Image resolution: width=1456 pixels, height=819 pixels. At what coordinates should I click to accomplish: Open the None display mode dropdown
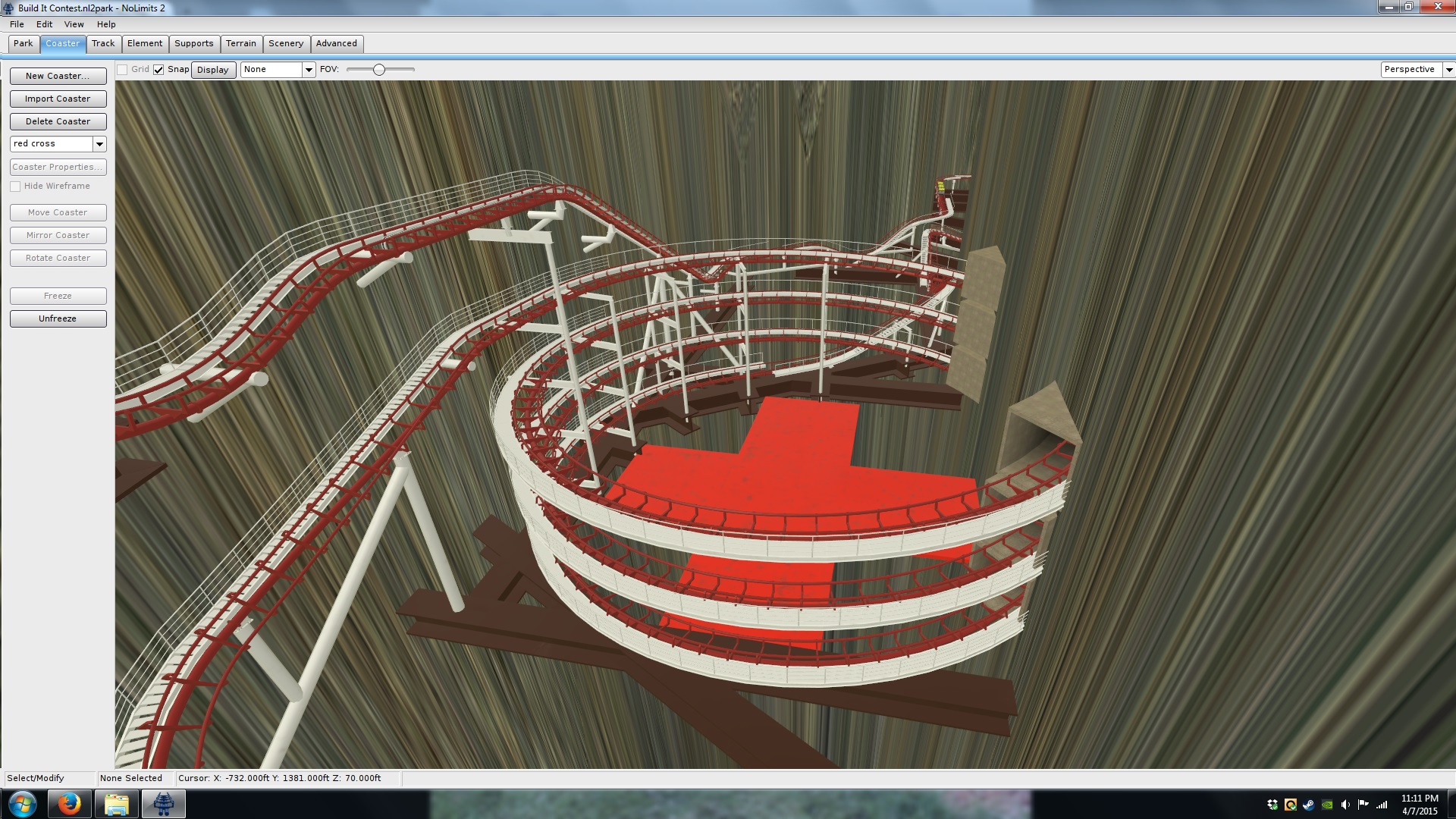coord(309,70)
